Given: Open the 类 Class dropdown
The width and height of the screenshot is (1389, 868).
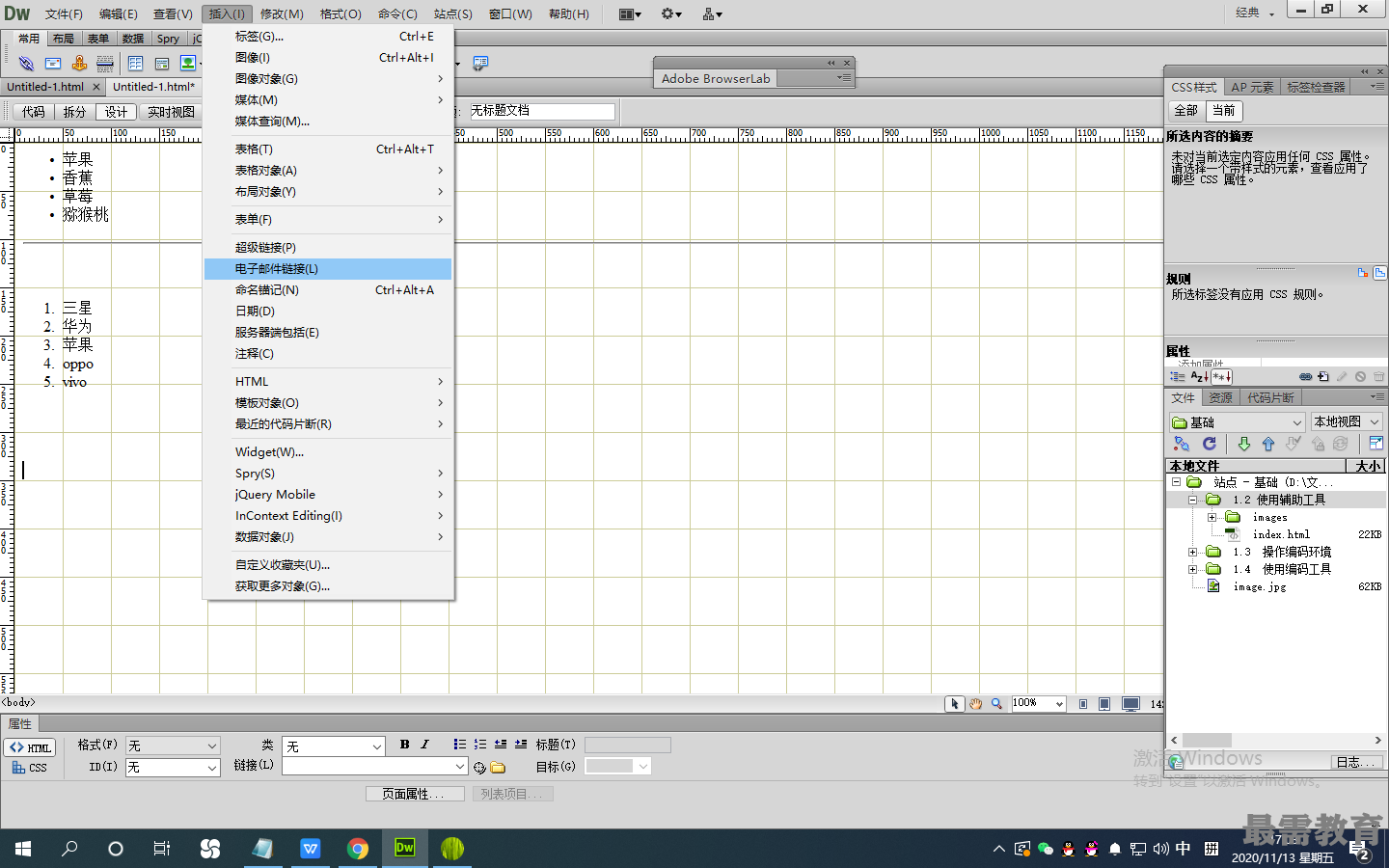Looking at the screenshot, I should coord(334,746).
